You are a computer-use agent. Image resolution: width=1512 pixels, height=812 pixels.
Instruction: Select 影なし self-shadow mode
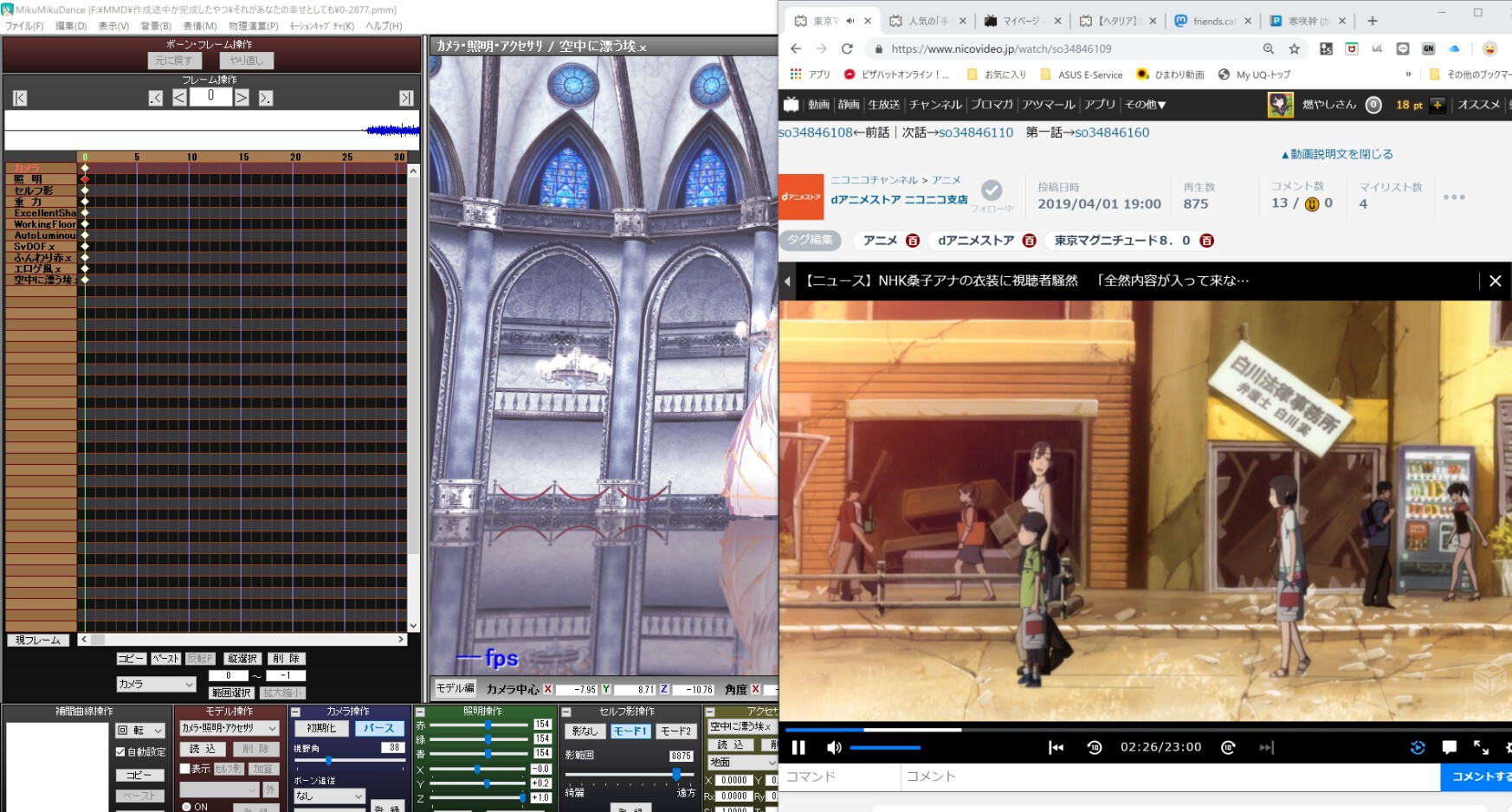(585, 731)
